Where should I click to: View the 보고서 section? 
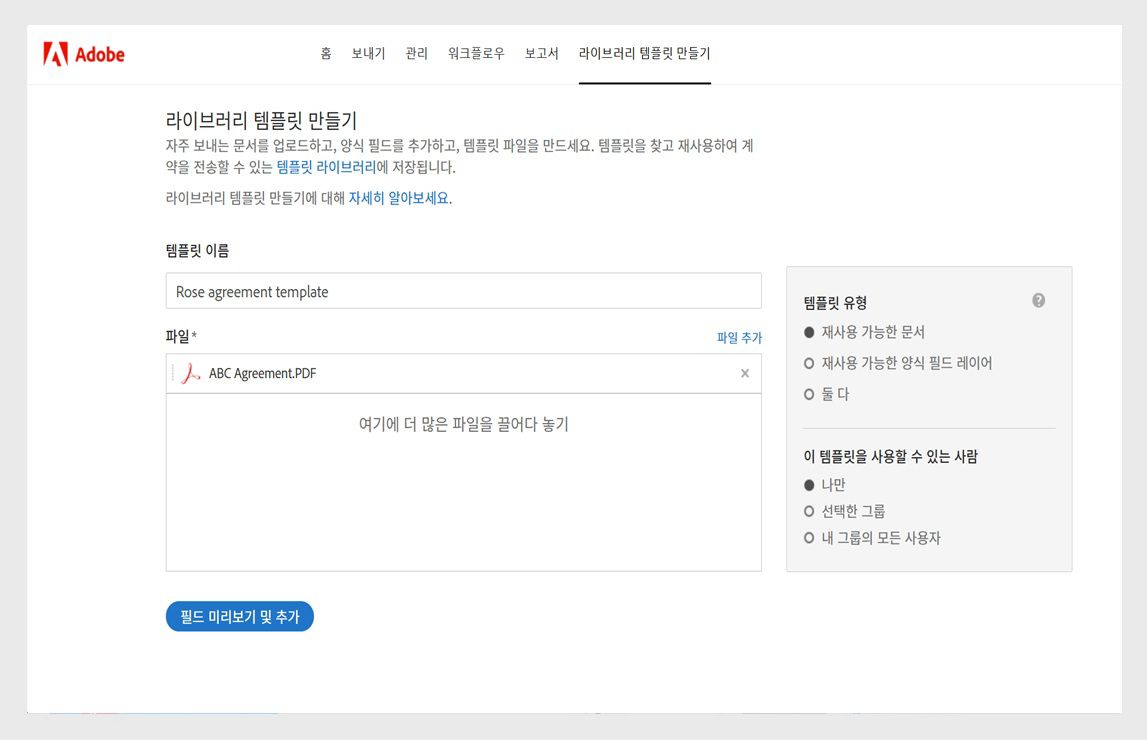541,54
